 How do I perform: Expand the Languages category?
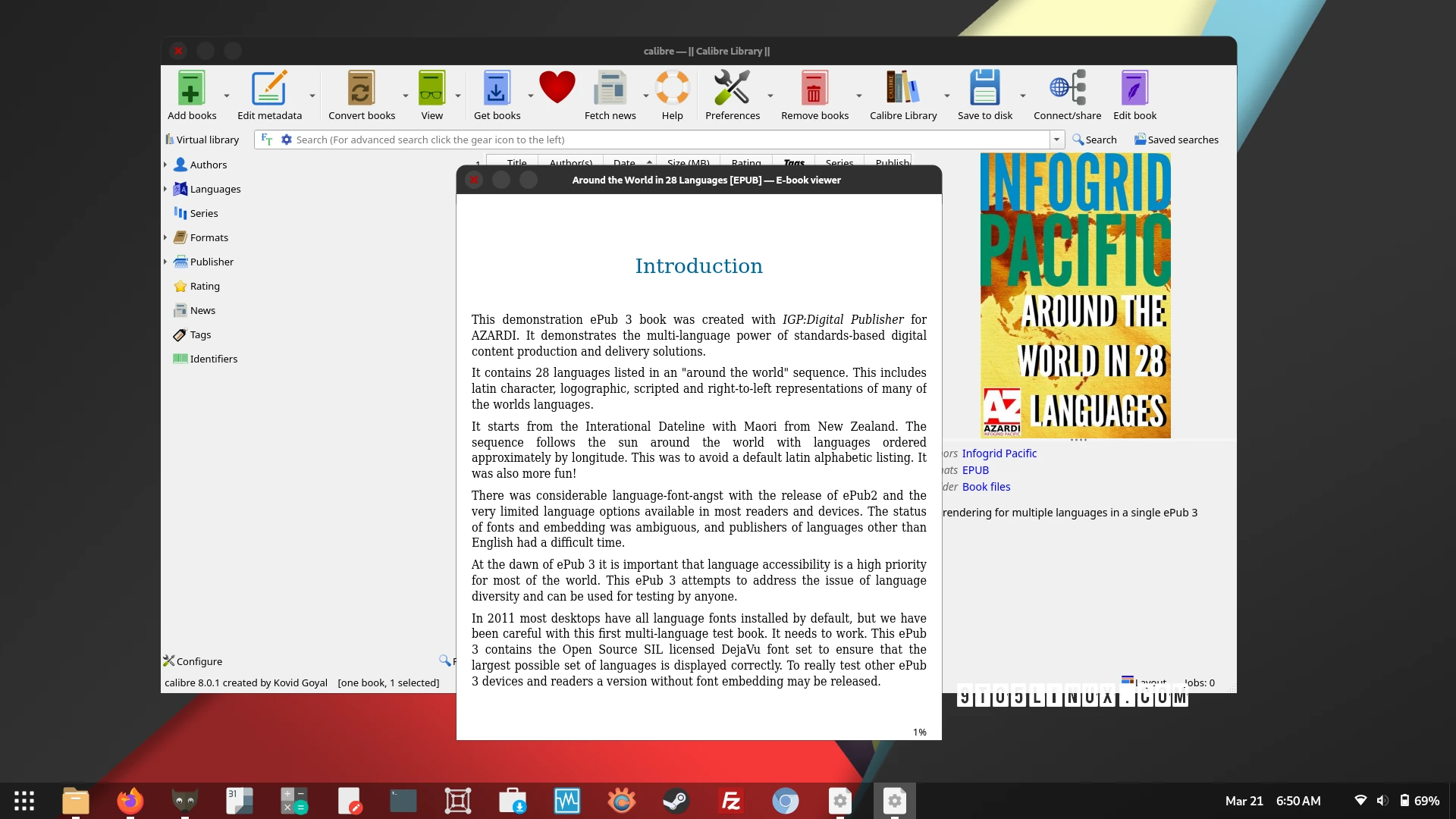165,189
